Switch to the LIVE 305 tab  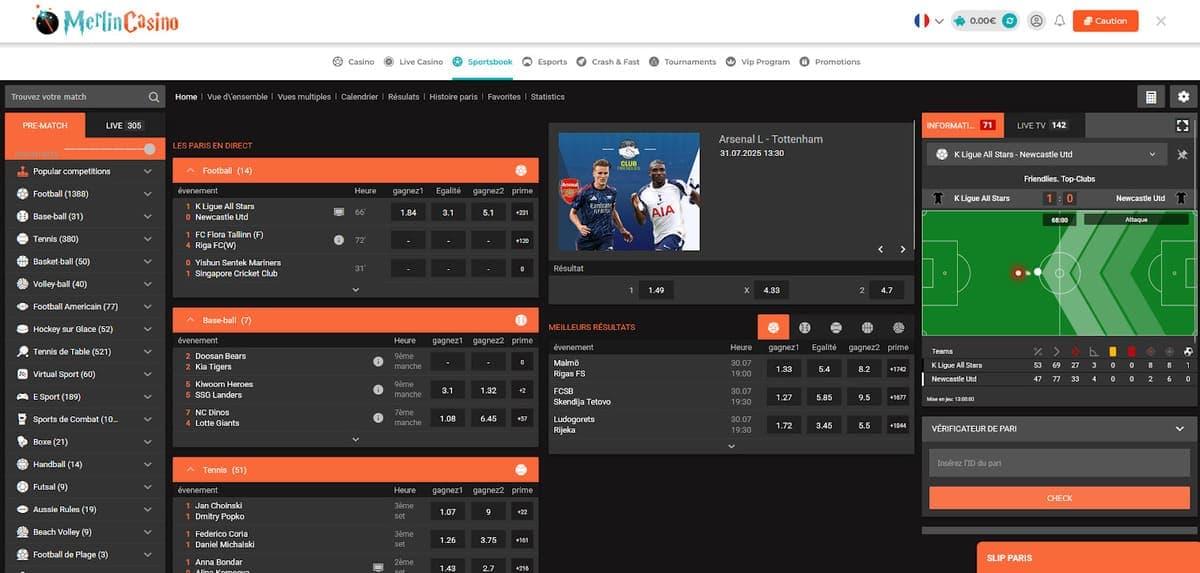(124, 126)
